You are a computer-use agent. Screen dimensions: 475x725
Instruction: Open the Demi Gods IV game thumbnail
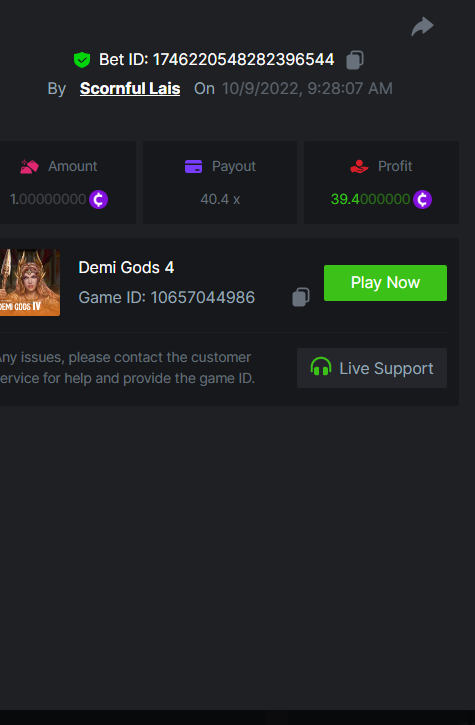click(30, 283)
